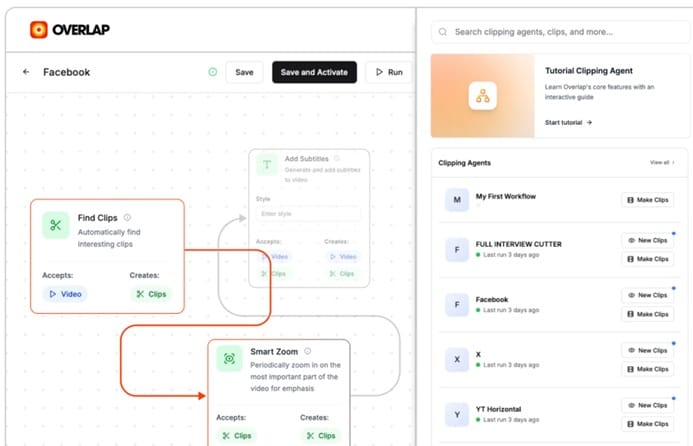Select the Add Subtitles text icon
The width and height of the screenshot is (693, 446).
pyautogui.click(x=267, y=165)
